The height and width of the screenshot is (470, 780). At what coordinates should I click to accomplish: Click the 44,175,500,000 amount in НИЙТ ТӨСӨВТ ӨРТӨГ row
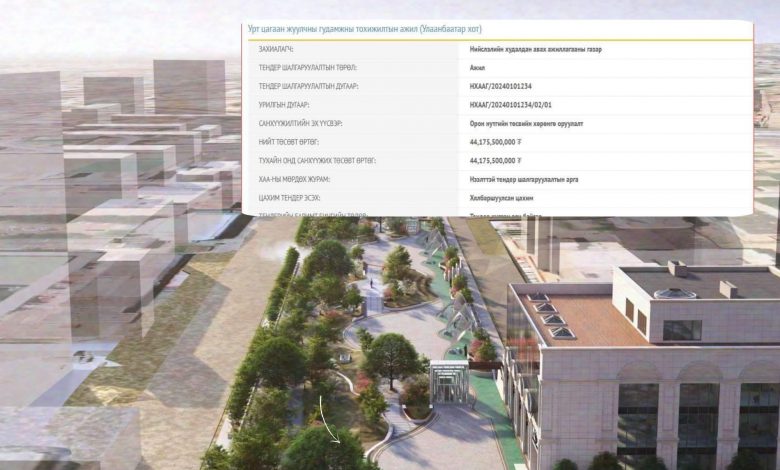pyautogui.click(x=495, y=142)
